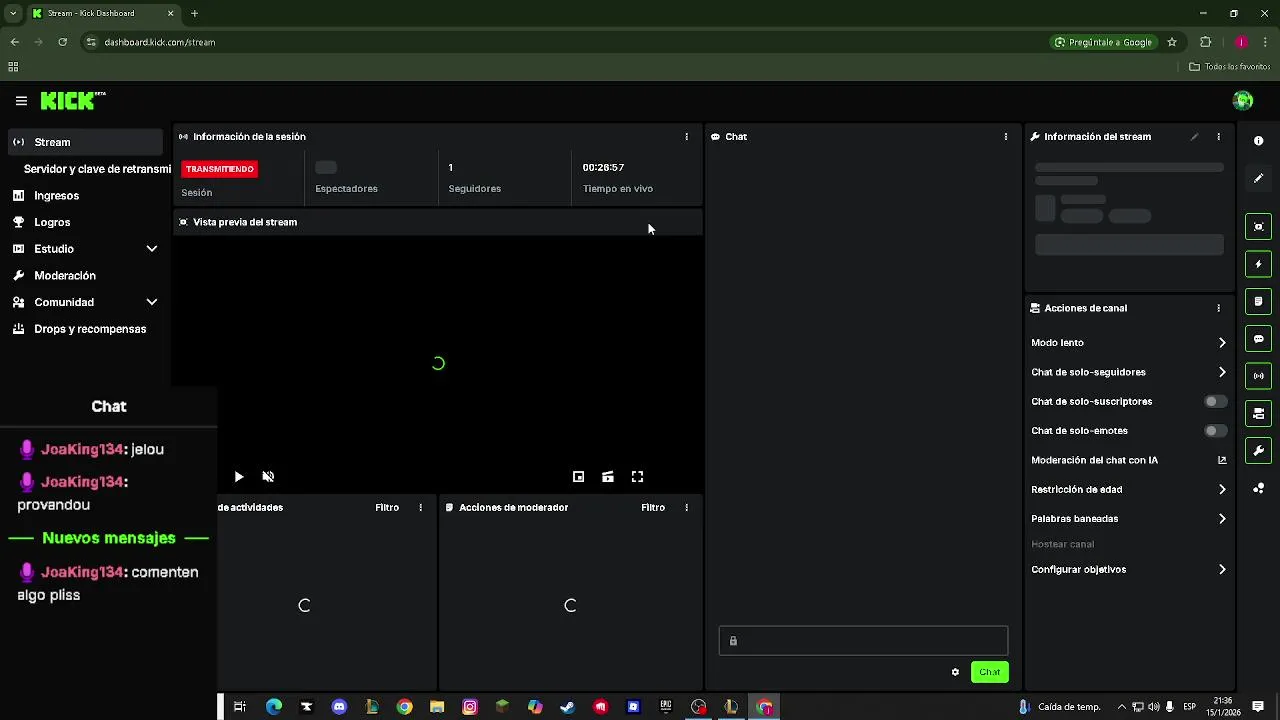Click the three-dots cluster icon in right rail
The image size is (1280, 720).
point(1259,488)
